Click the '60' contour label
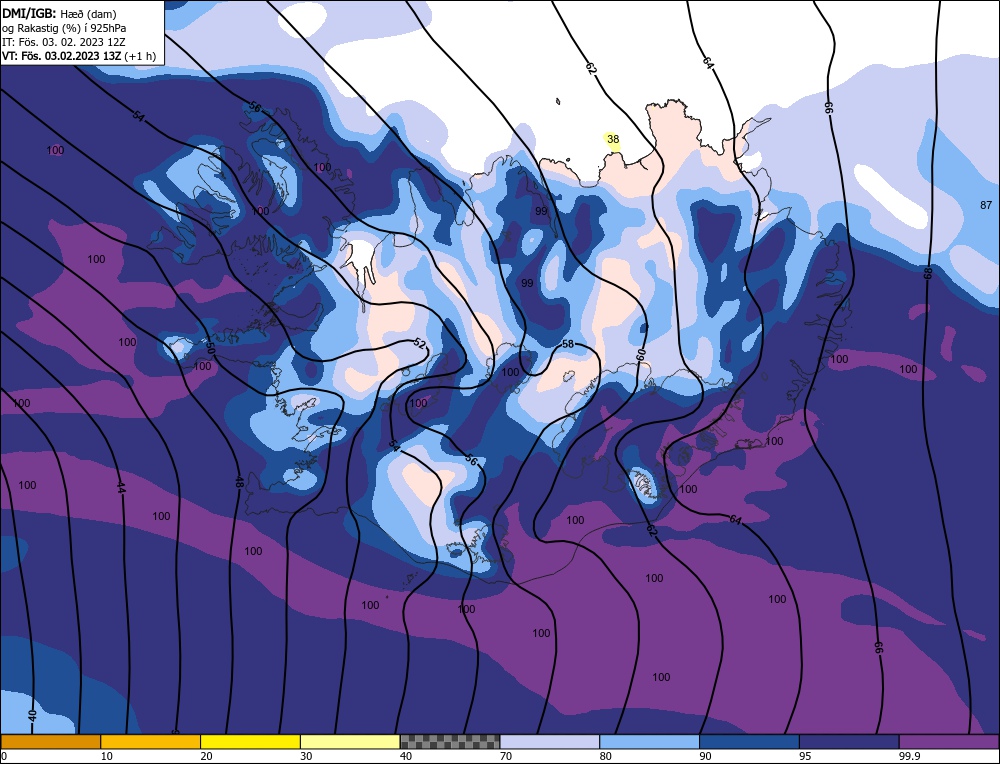 click(x=641, y=355)
